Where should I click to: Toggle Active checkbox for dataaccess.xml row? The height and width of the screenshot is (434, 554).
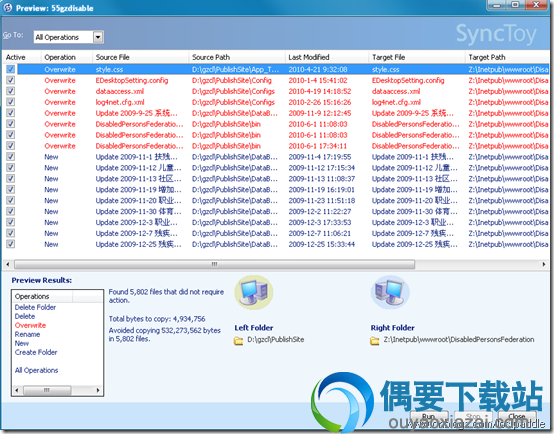click(x=11, y=91)
